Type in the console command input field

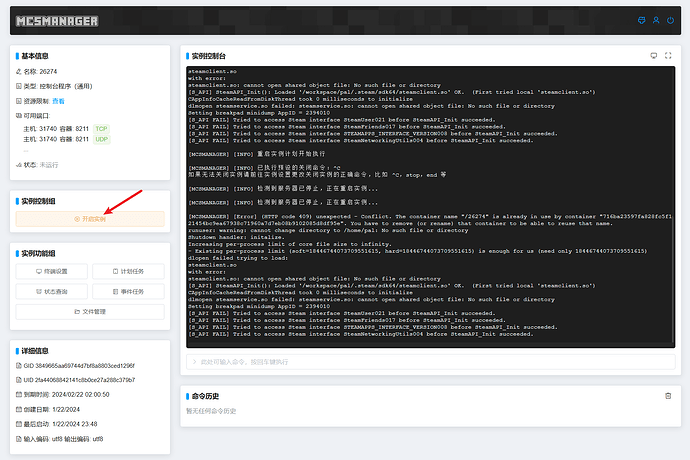click(420, 360)
